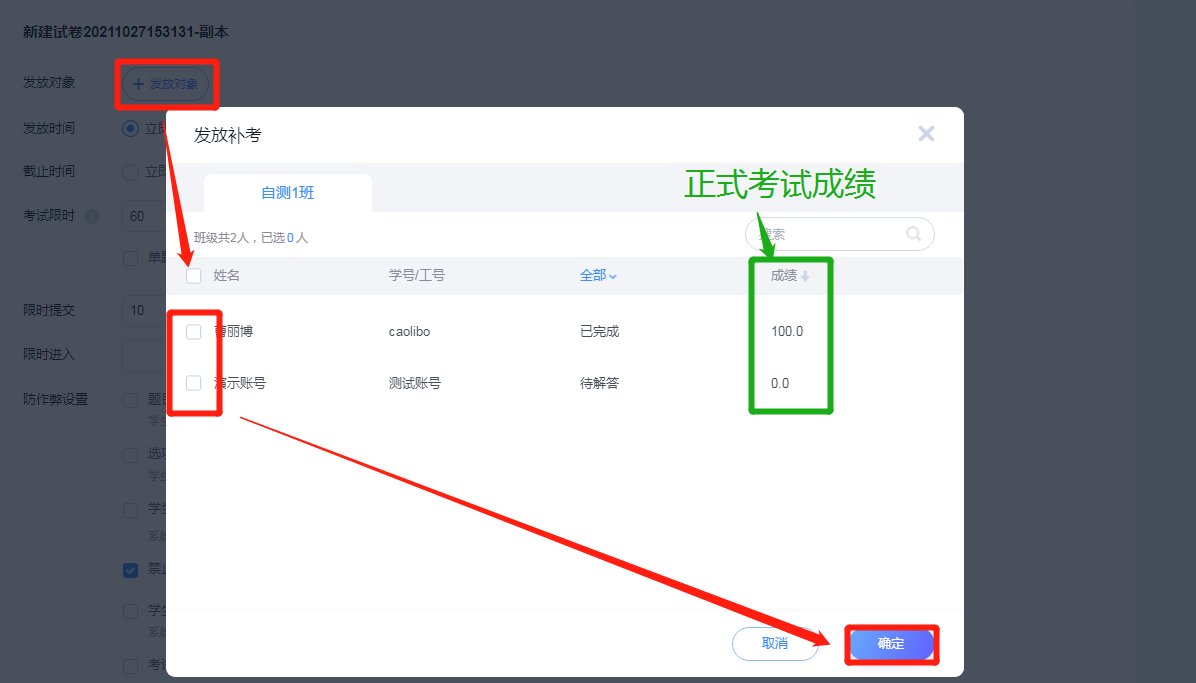Click the 限时进入 input field
Viewport: 1196px width, 683px height.
(144, 355)
